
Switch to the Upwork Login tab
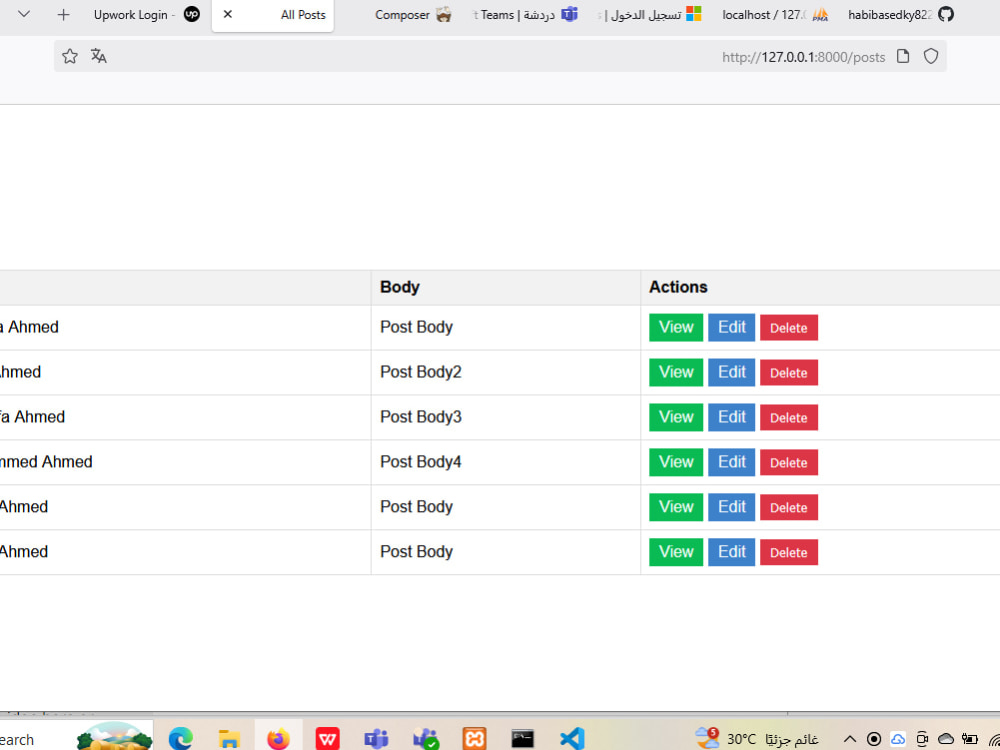(x=147, y=15)
